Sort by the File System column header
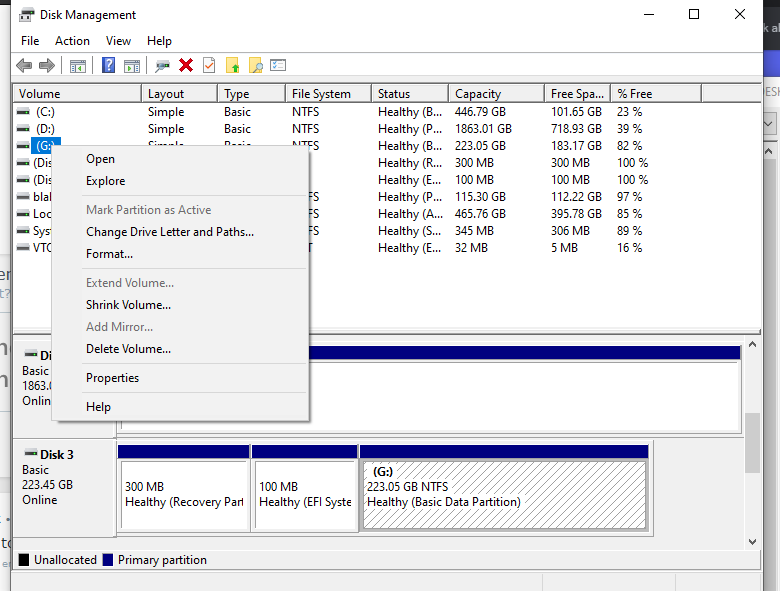The width and height of the screenshot is (780, 591). [321, 94]
